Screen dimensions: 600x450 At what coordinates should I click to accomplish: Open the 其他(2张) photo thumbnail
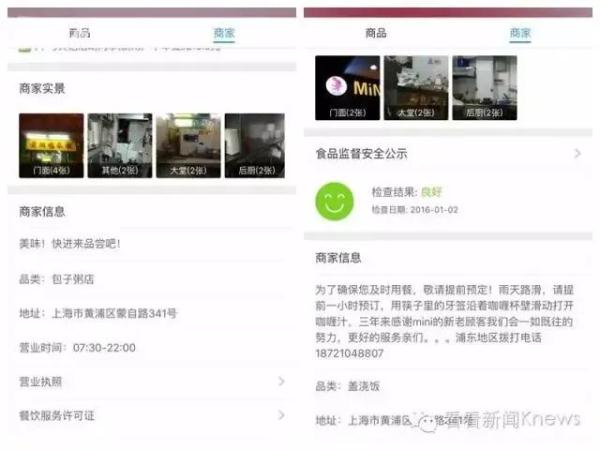coord(120,145)
